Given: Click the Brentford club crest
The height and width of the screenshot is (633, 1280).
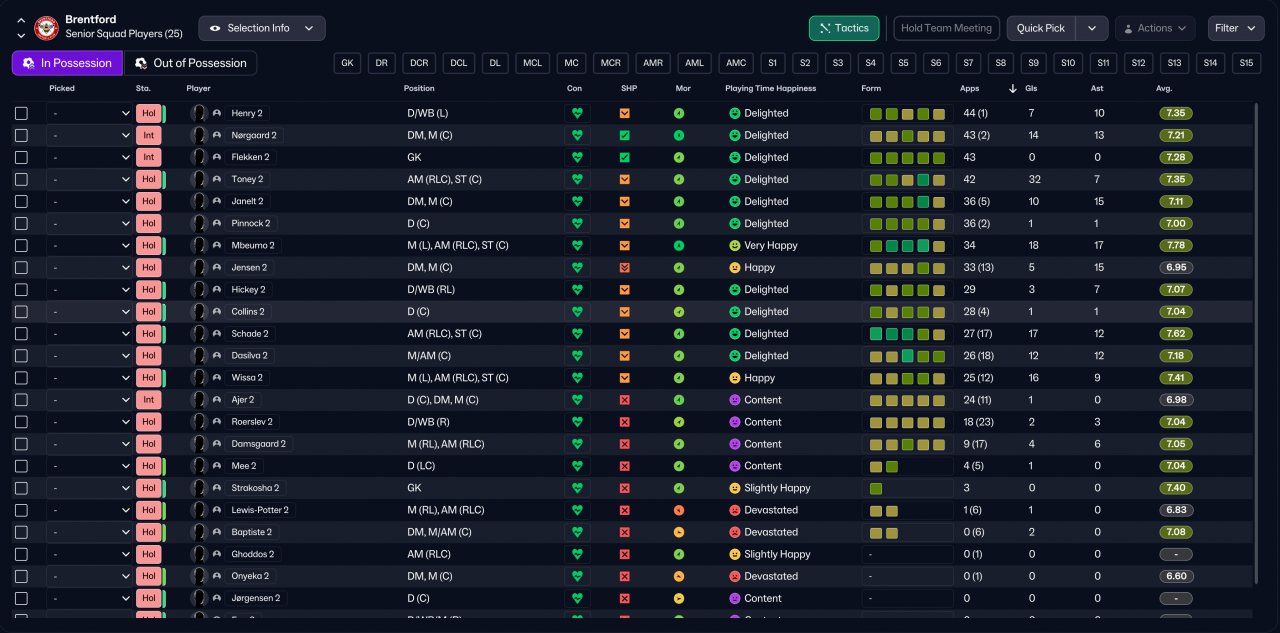Looking at the screenshot, I should [47, 28].
